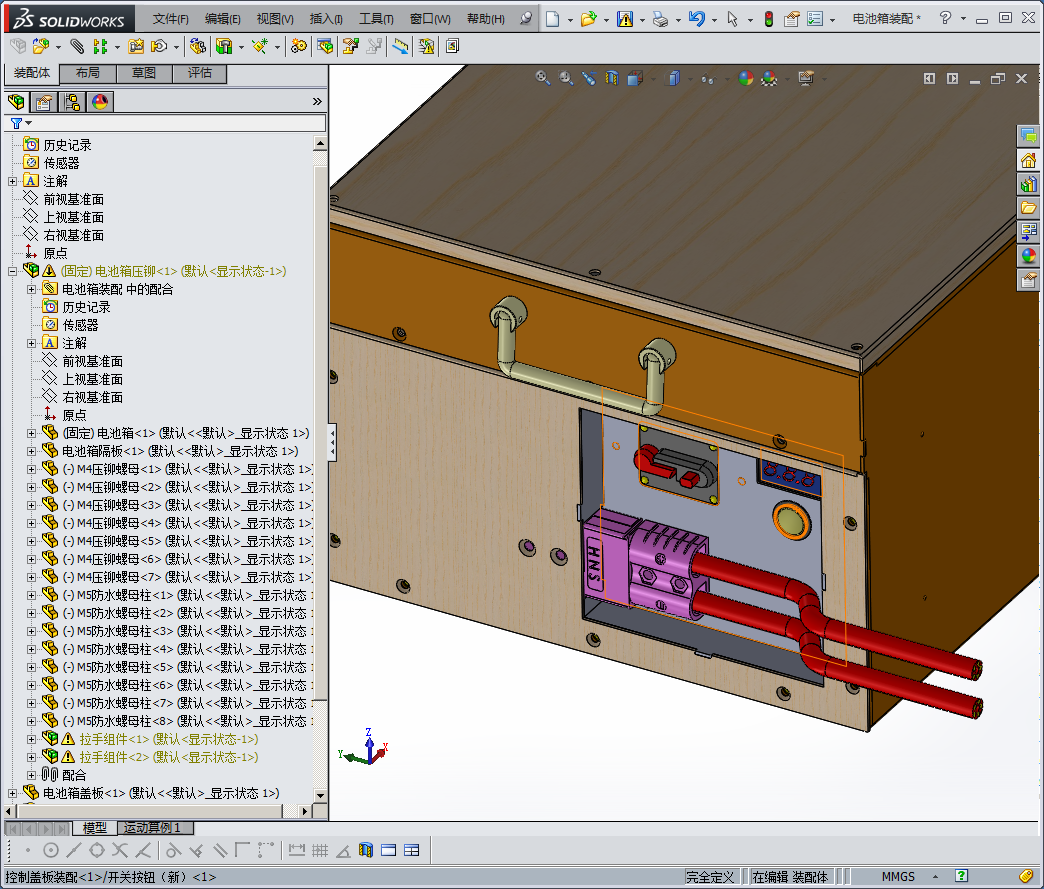Expand the 电池箱装配 中的配合 folder
Image resolution: width=1044 pixels, height=889 pixels.
[x=31, y=289]
